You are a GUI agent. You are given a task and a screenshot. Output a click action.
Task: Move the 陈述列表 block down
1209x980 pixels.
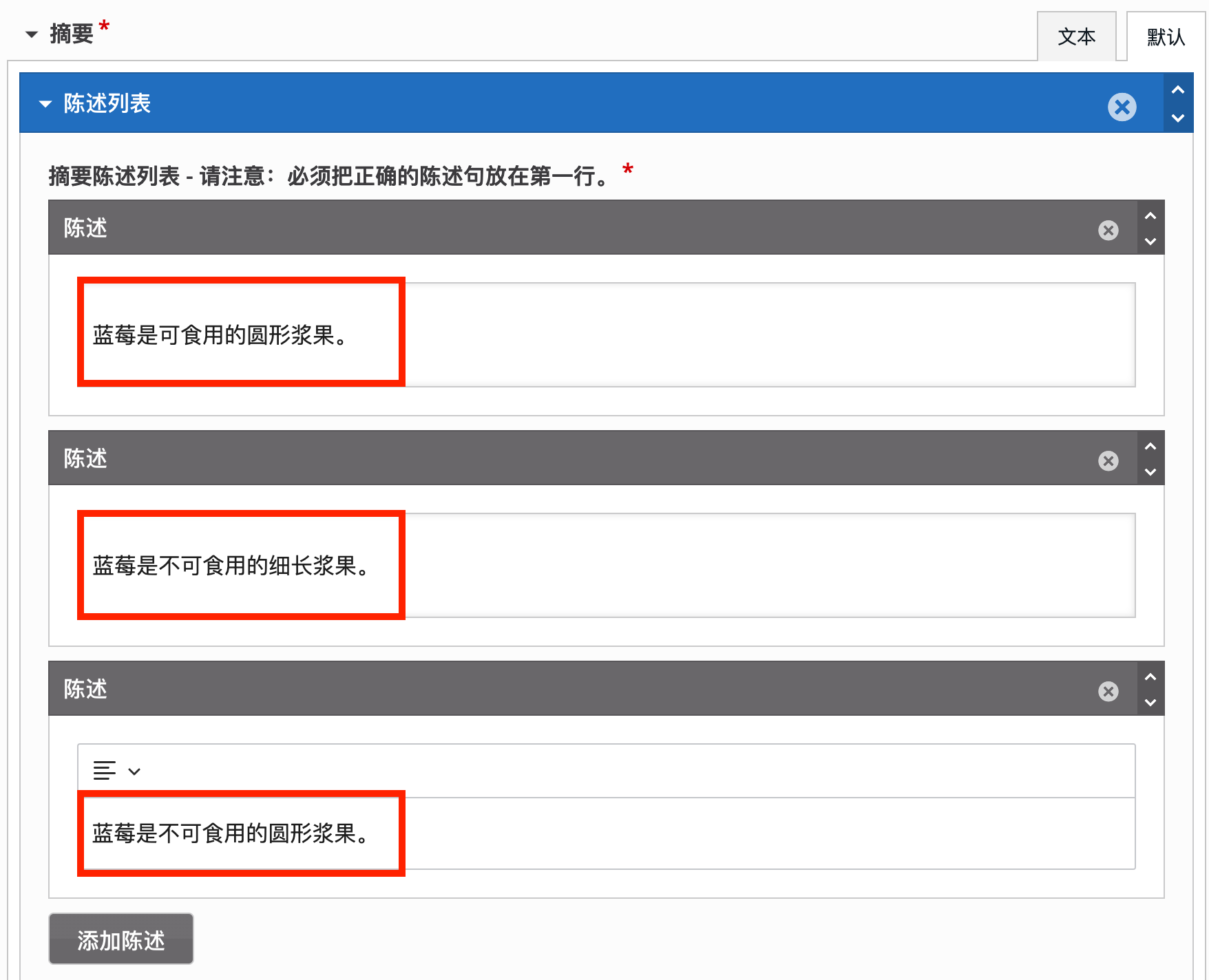[x=1177, y=118]
